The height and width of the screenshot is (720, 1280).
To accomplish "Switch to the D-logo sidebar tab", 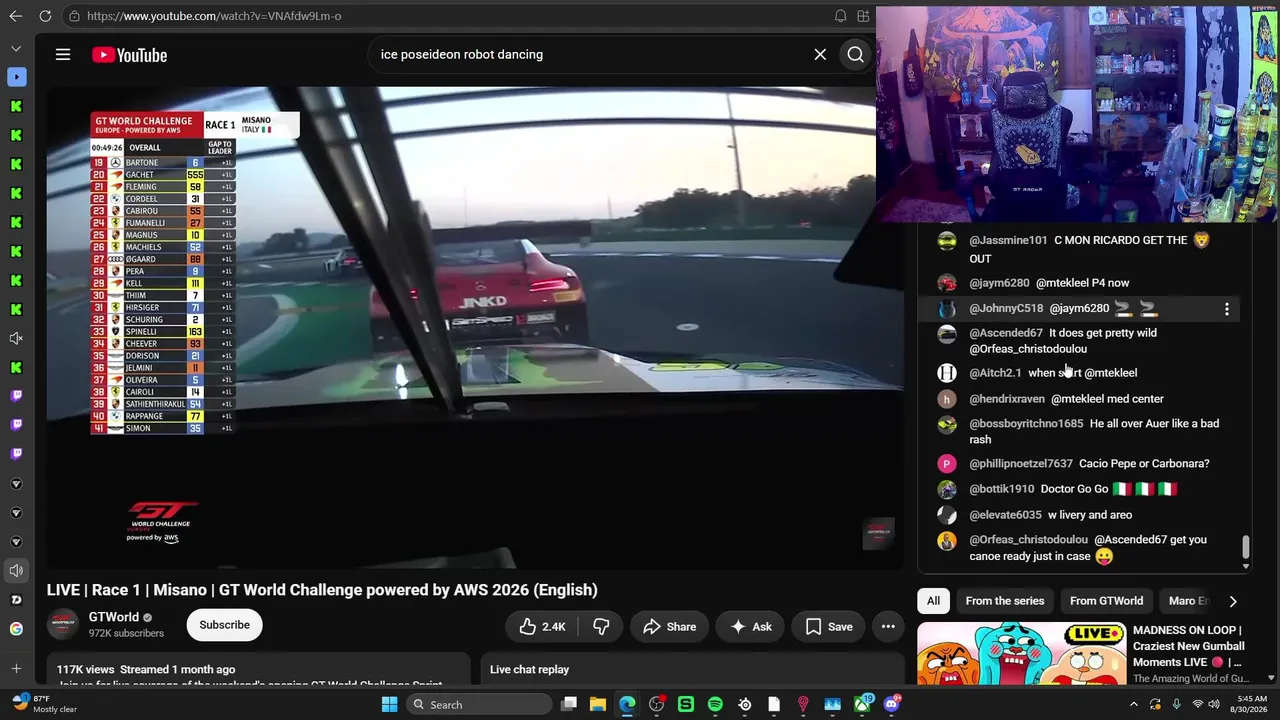I will [x=16, y=600].
